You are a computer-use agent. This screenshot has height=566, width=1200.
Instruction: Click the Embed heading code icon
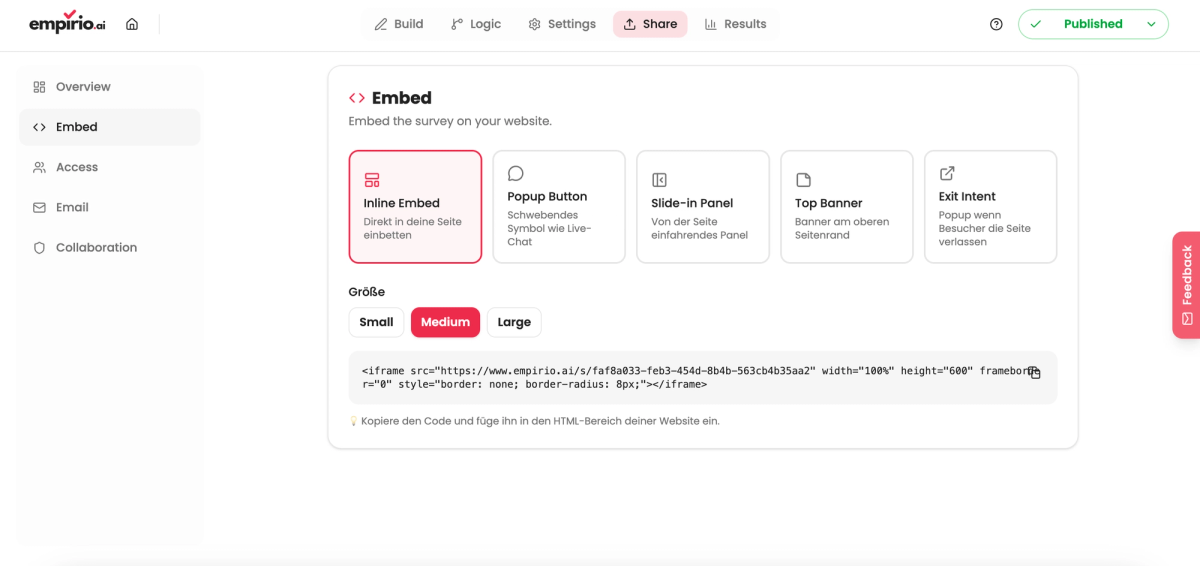coord(356,98)
